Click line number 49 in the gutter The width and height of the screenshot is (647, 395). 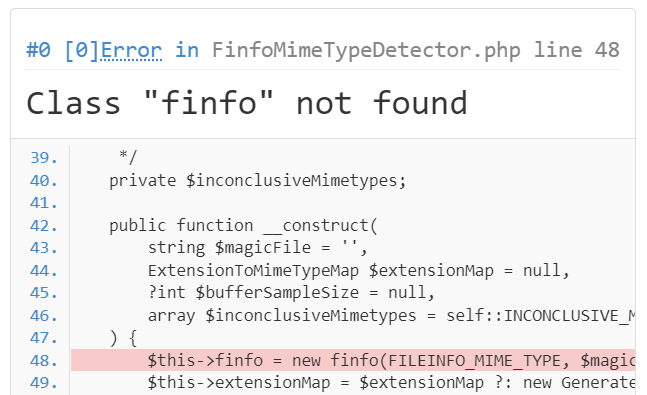[x=43, y=383]
